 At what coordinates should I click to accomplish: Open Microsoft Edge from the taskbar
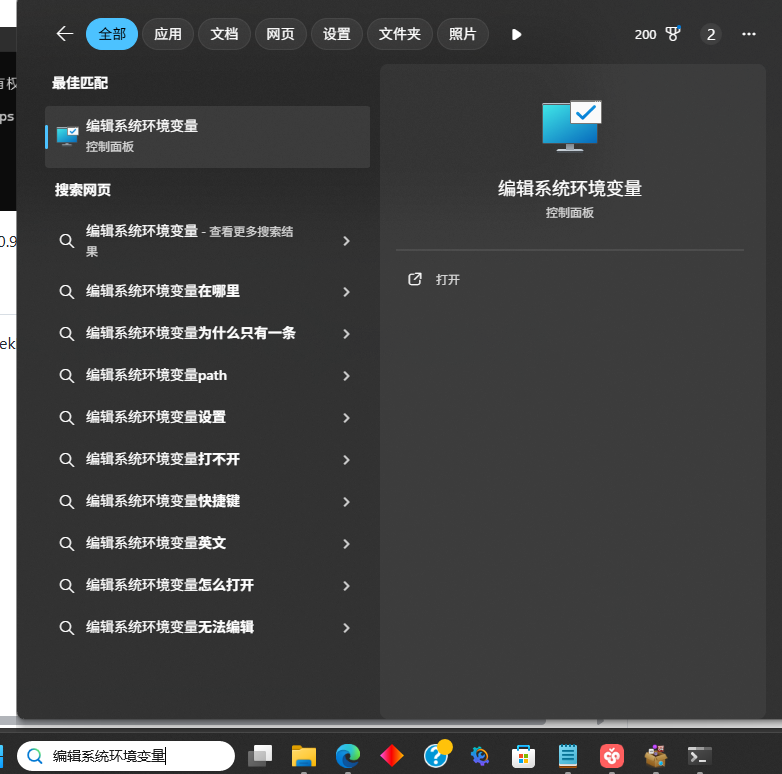coord(348,756)
